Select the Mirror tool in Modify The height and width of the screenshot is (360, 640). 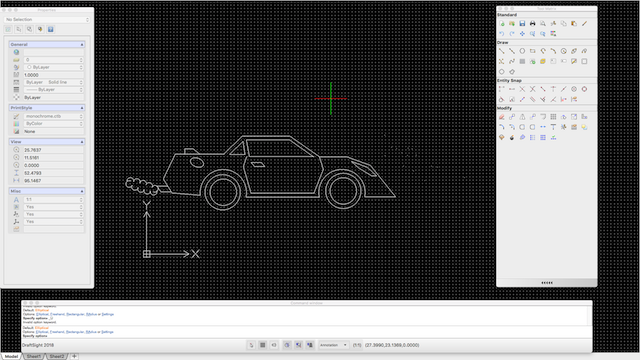pyautogui.click(x=522, y=117)
